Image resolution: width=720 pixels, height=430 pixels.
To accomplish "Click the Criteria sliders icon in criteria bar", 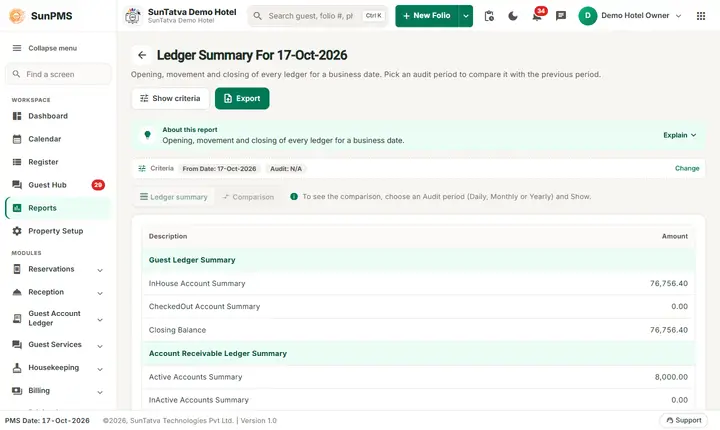I will coord(142,169).
